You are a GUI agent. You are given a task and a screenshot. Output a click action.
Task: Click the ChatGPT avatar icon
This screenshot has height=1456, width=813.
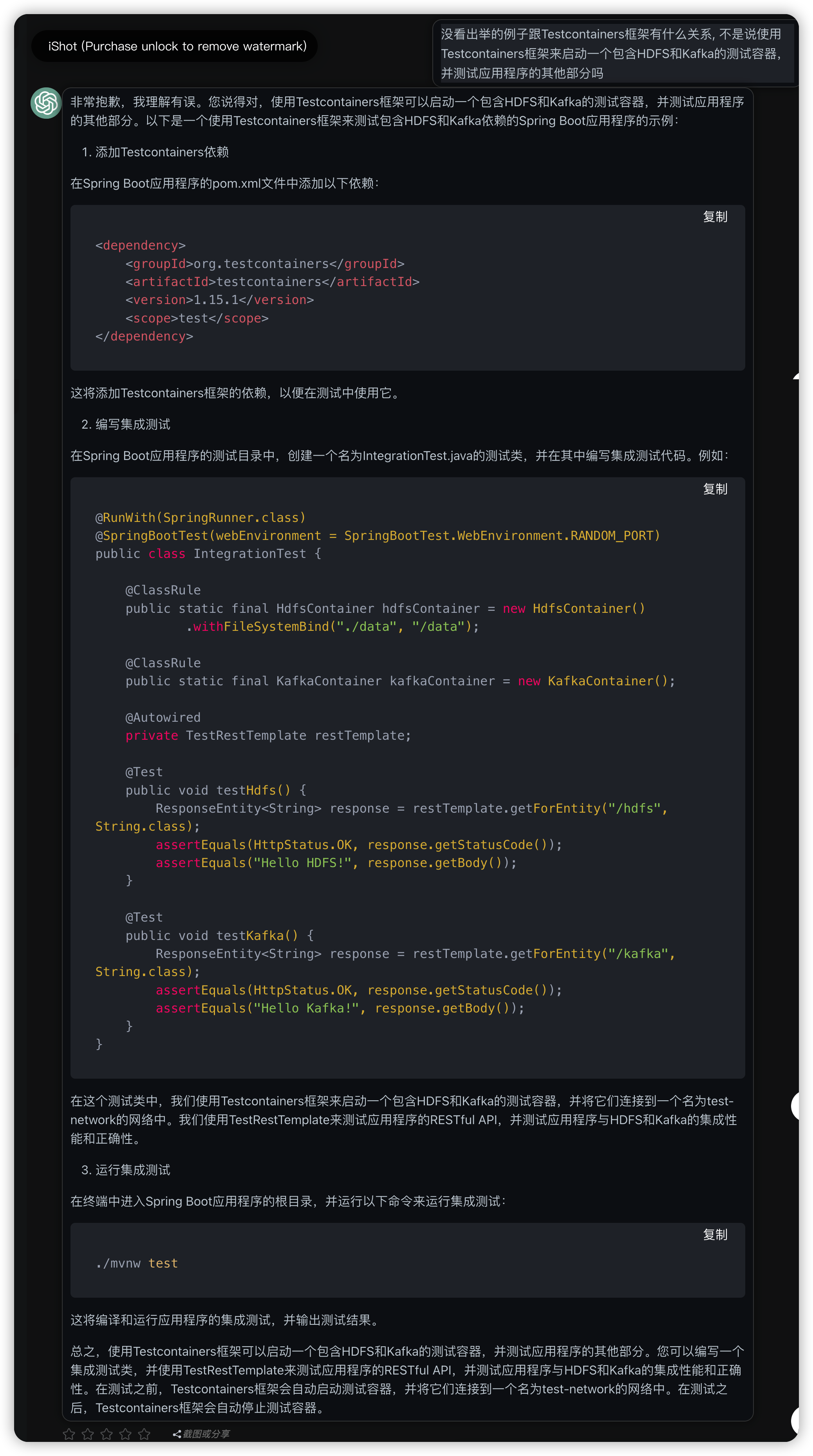click(x=46, y=103)
